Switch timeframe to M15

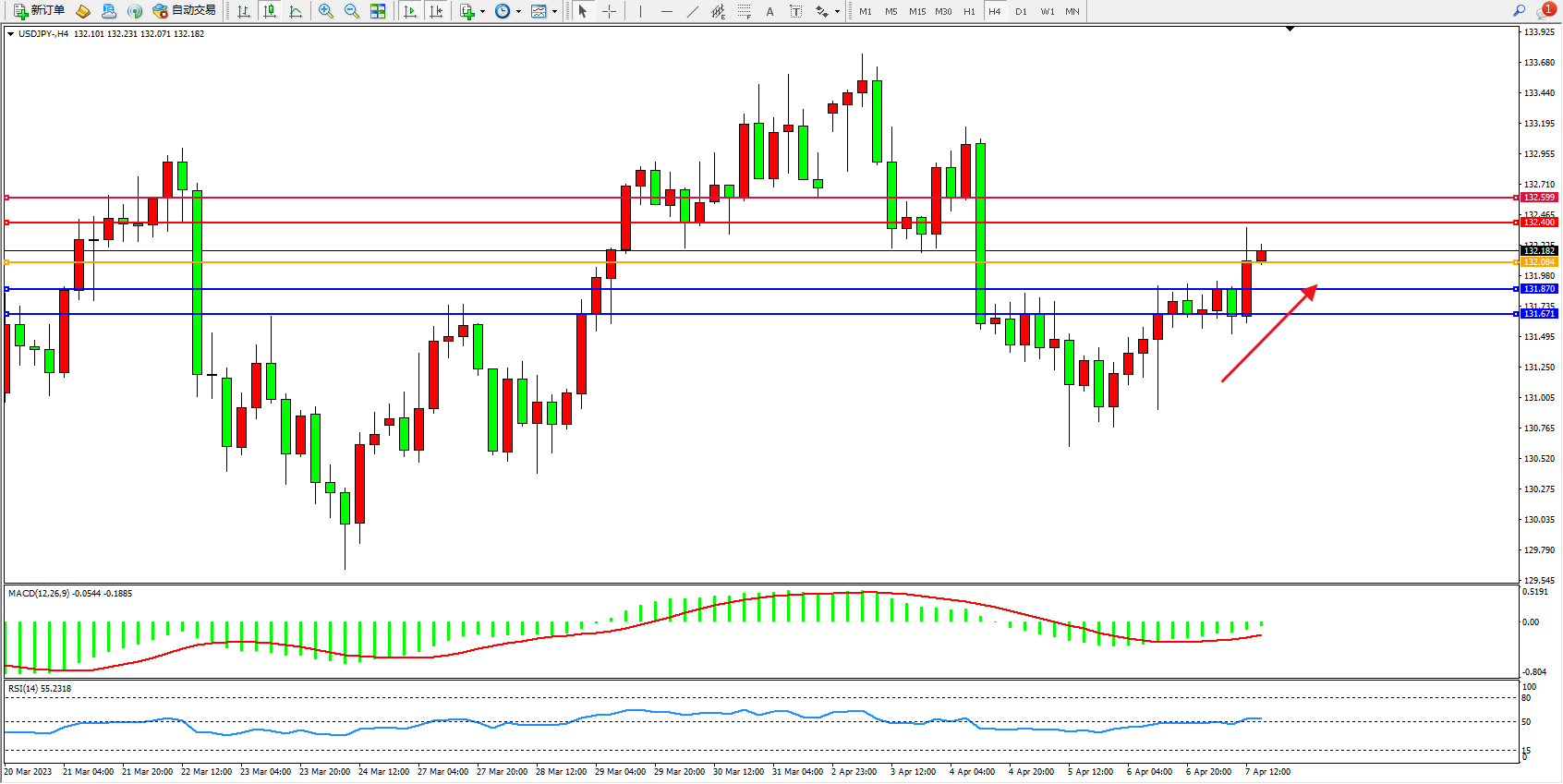(916, 11)
